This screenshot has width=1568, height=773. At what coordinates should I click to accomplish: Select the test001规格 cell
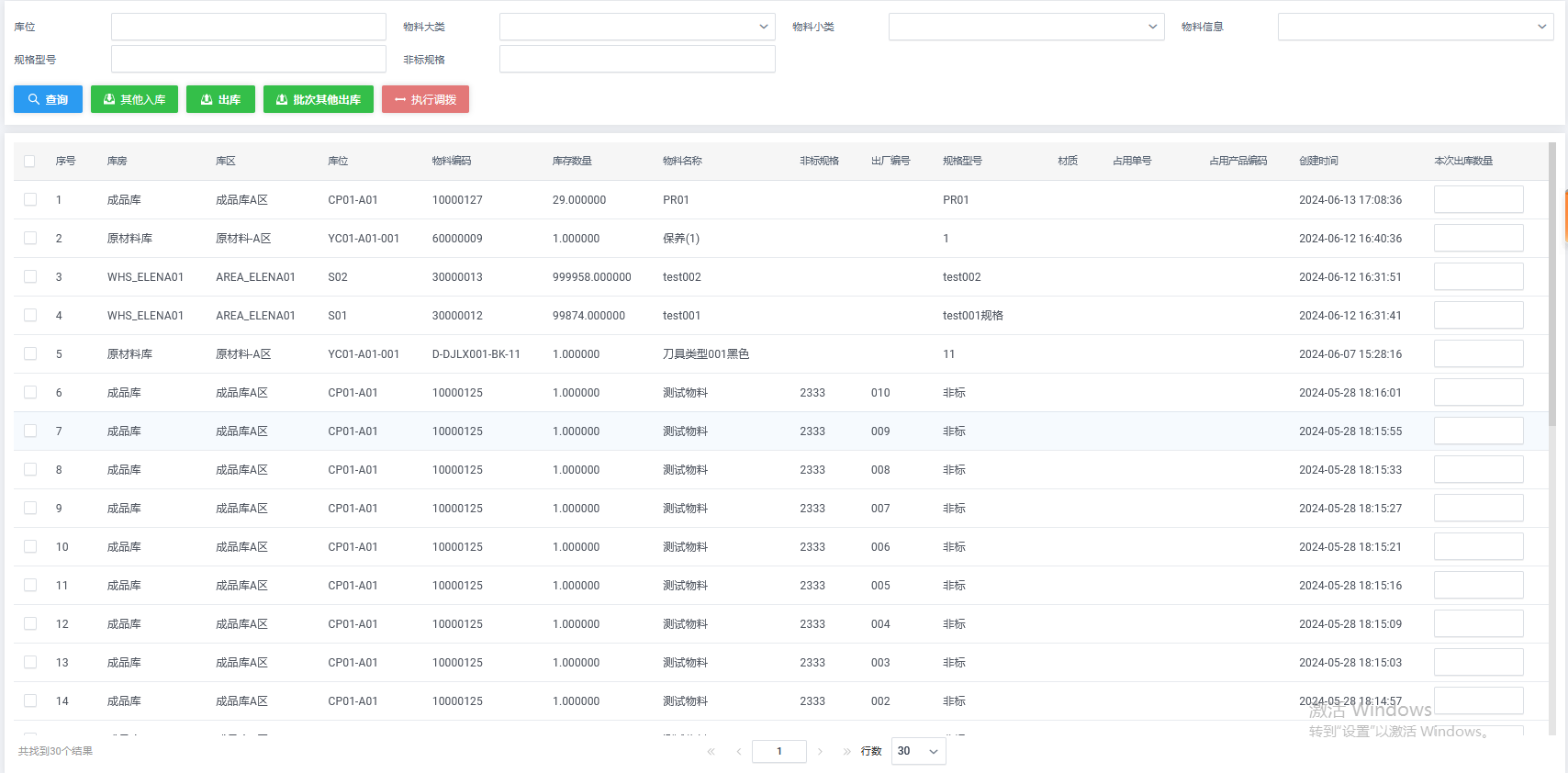[973, 315]
